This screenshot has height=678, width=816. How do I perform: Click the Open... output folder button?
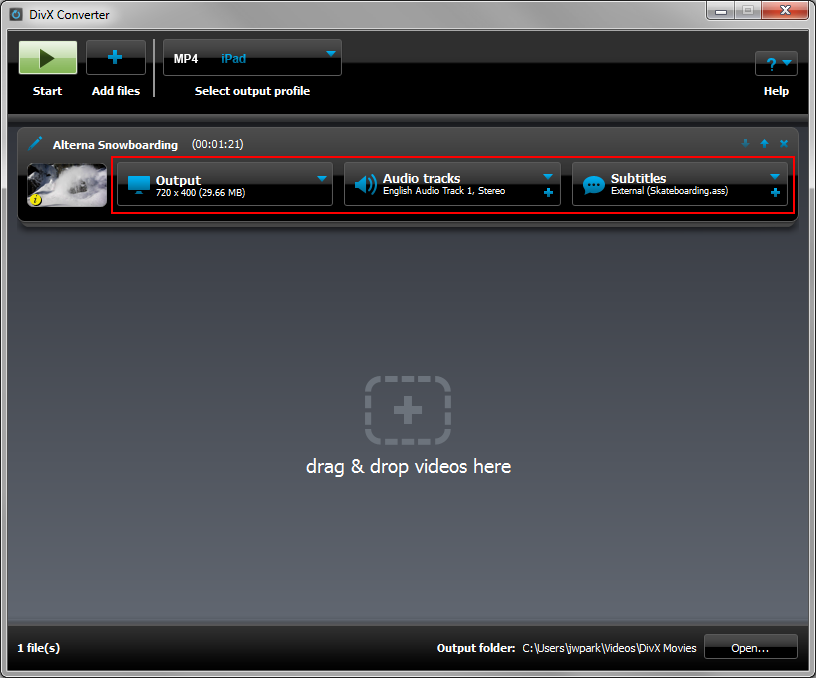[x=750, y=648]
